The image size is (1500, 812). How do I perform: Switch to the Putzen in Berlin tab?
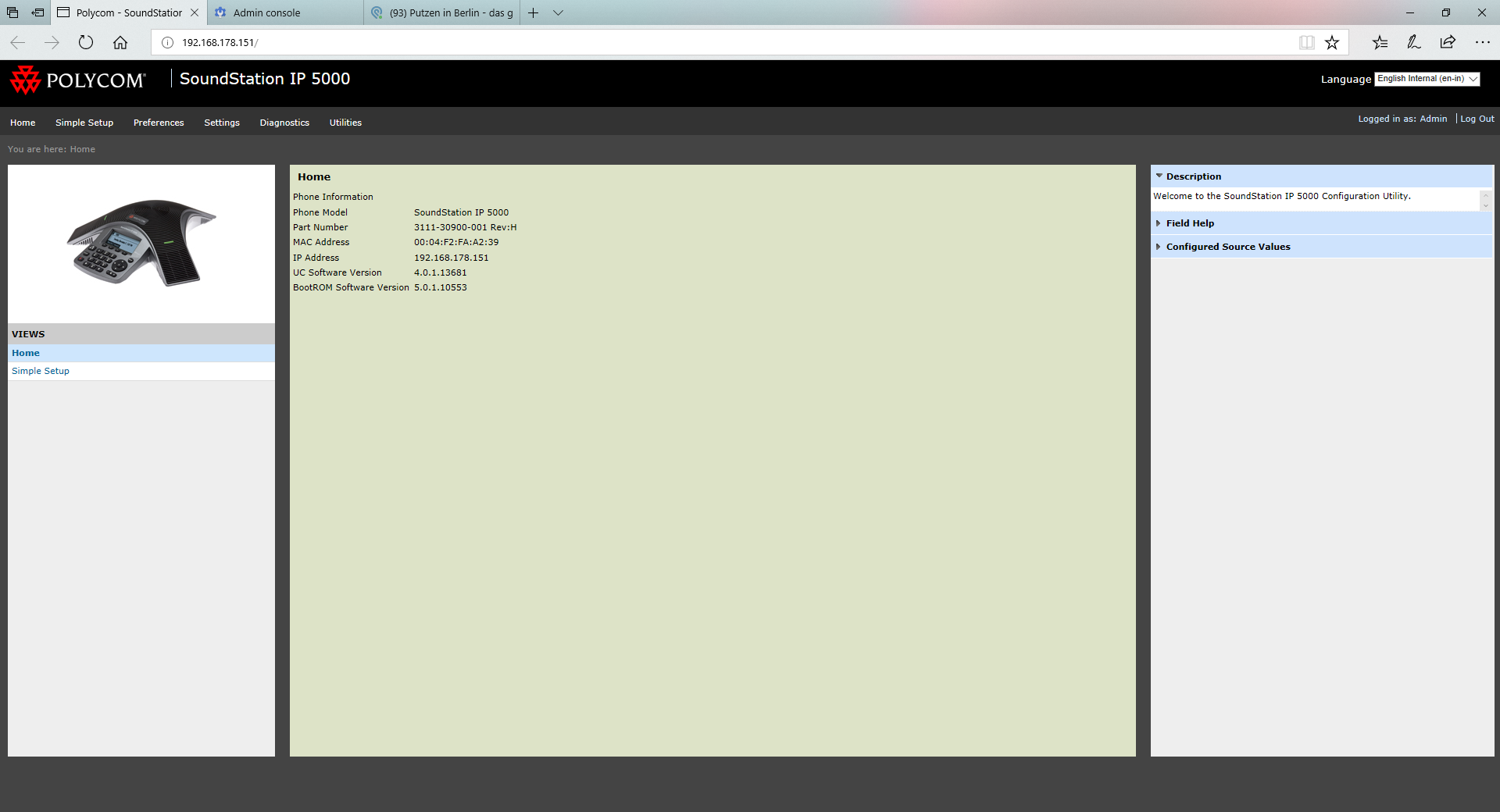[442, 12]
